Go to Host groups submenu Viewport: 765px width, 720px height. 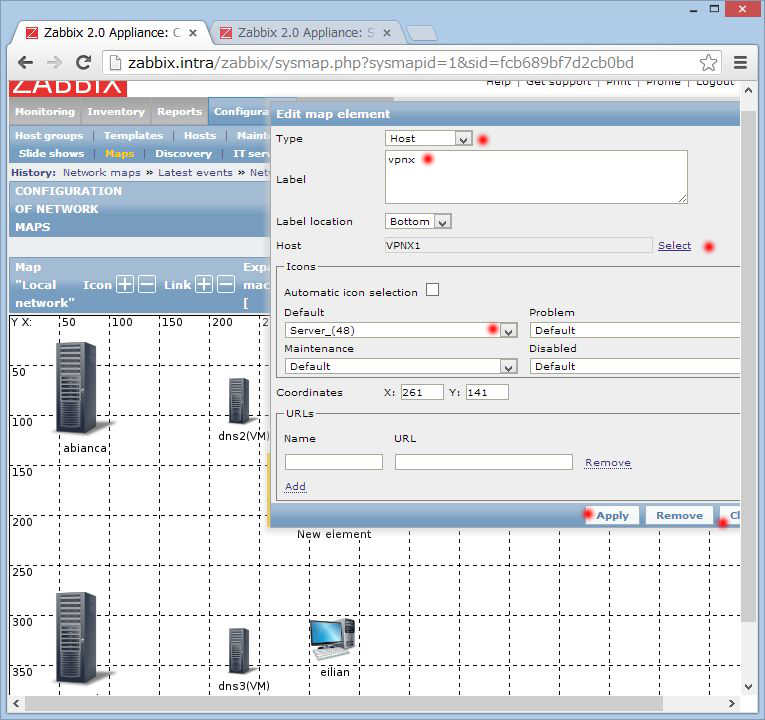point(49,136)
